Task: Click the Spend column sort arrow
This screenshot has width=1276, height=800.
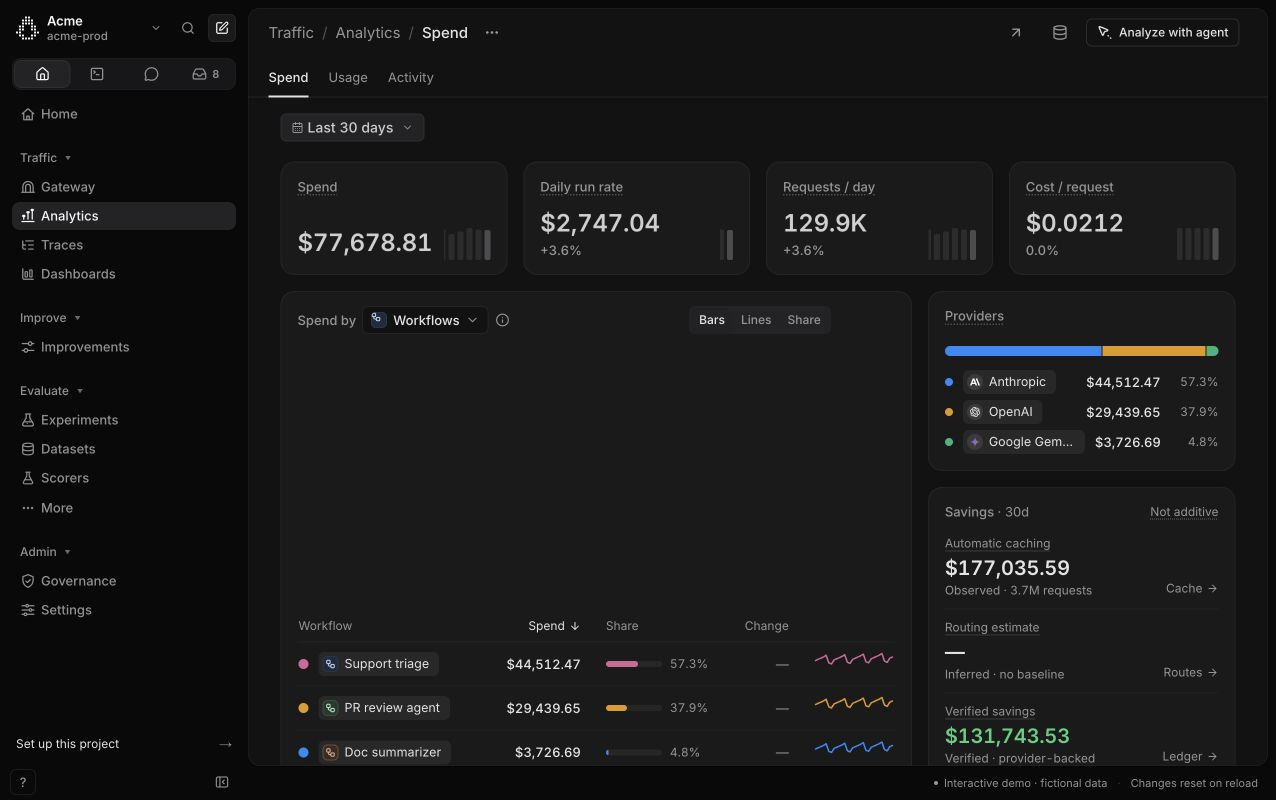Action: 575,626
